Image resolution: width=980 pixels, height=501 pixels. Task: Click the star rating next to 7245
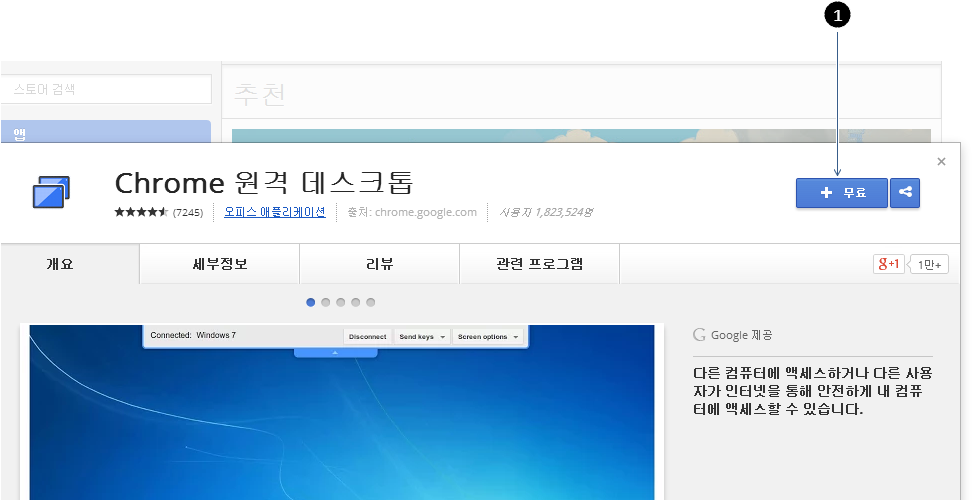pyautogui.click(x=141, y=212)
